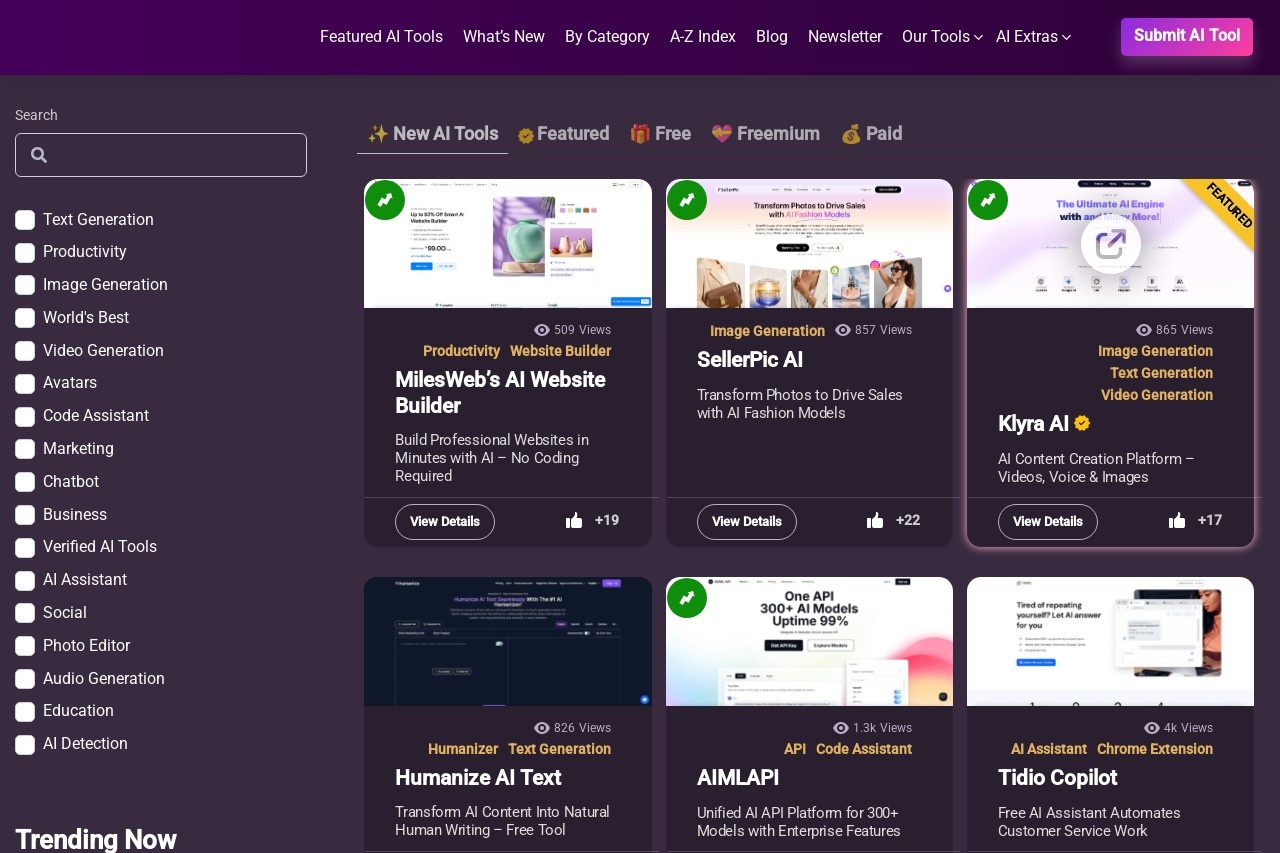Open Blog menu item
1280x853 pixels.
(x=772, y=37)
